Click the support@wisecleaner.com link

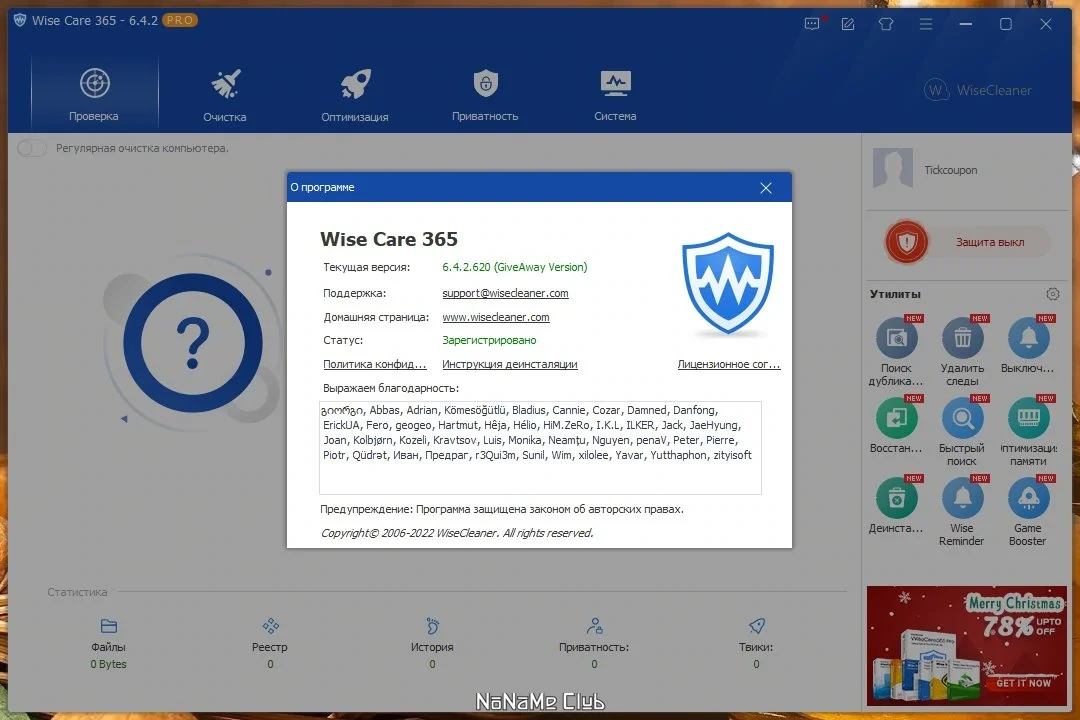coord(505,293)
